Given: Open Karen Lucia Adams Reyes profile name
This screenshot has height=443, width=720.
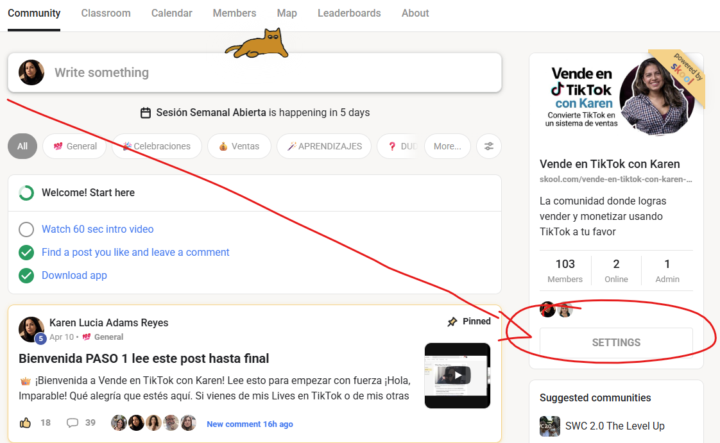Looking at the screenshot, I should [x=109, y=323].
